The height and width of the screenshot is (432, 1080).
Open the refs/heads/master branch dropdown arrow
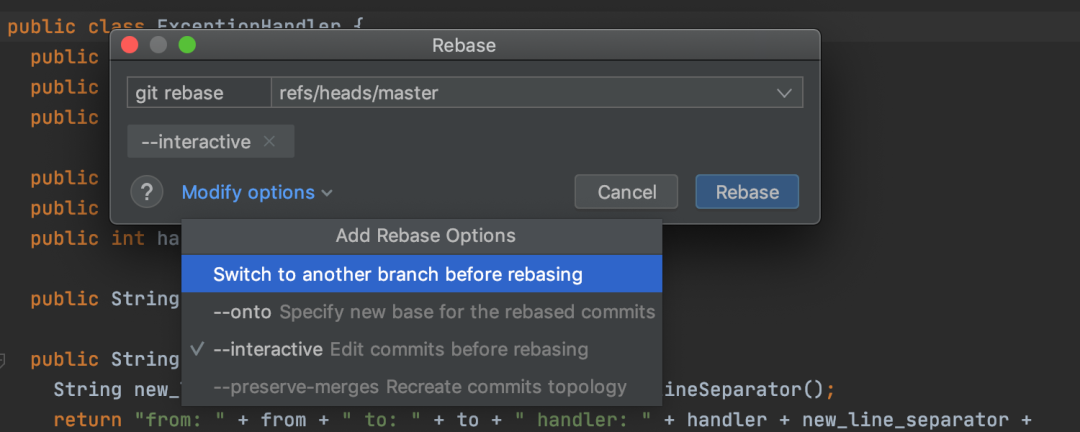click(784, 93)
